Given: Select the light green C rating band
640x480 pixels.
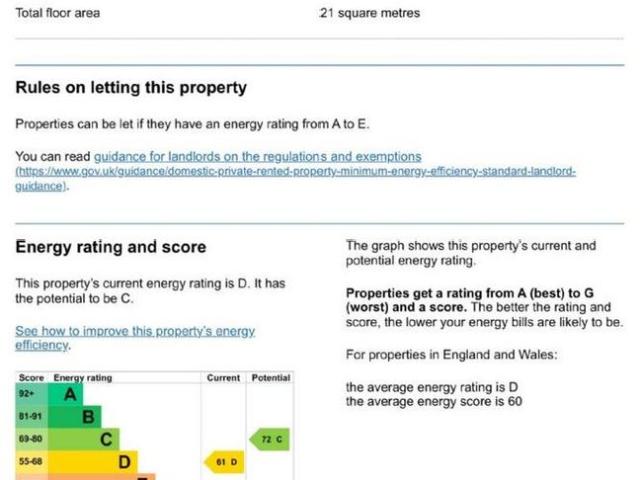Looking at the screenshot, I should click(x=104, y=438).
